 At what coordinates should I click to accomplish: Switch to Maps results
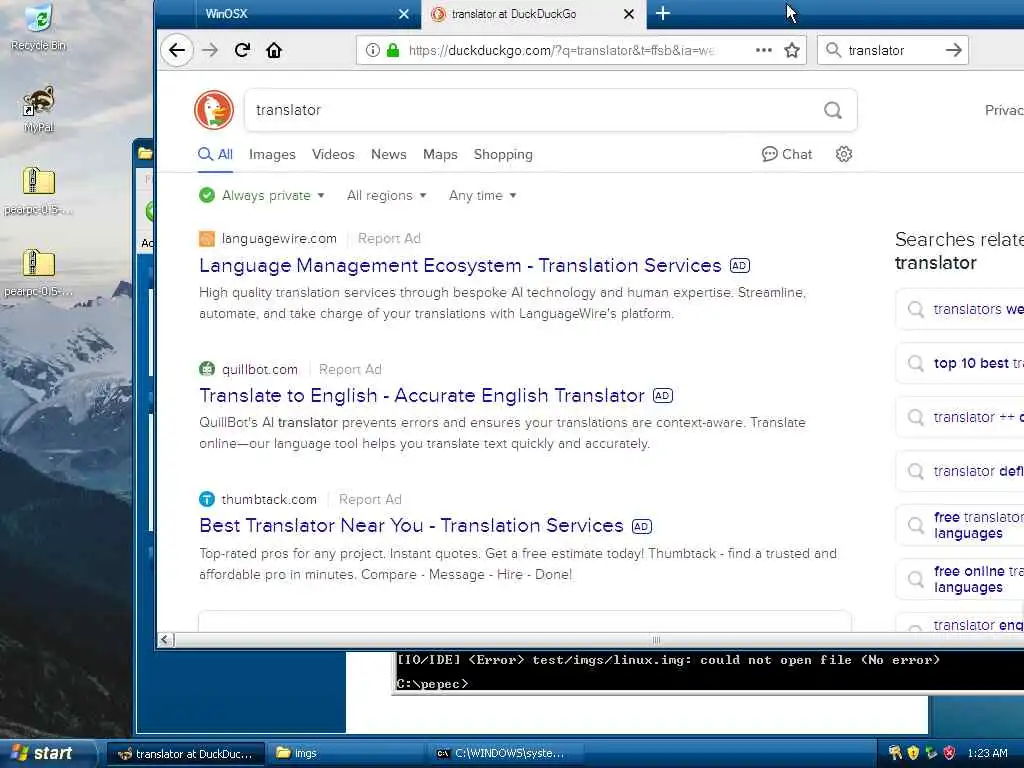point(440,155)
